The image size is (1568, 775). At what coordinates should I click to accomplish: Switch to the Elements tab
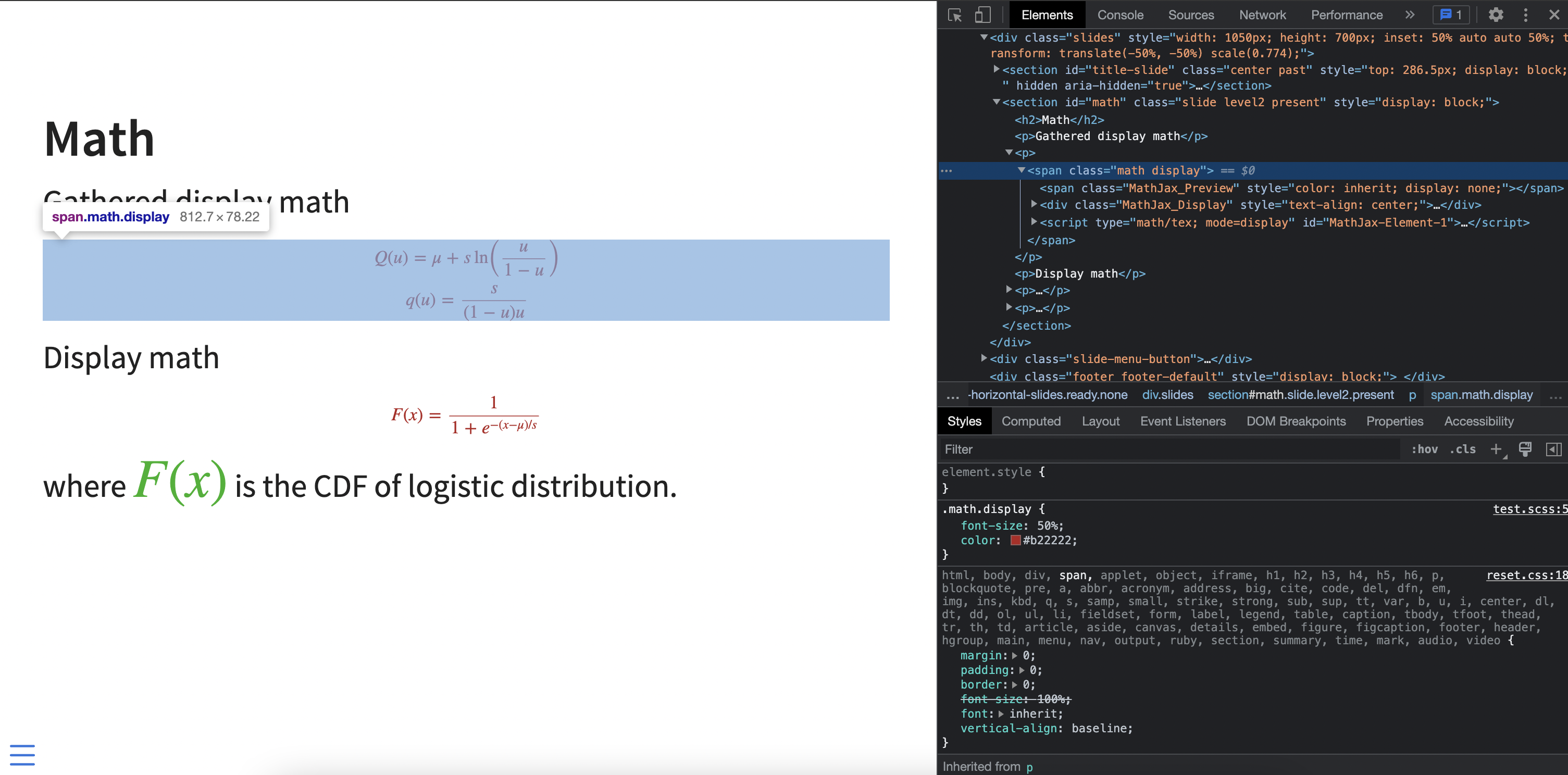[x=1047, y=15]
